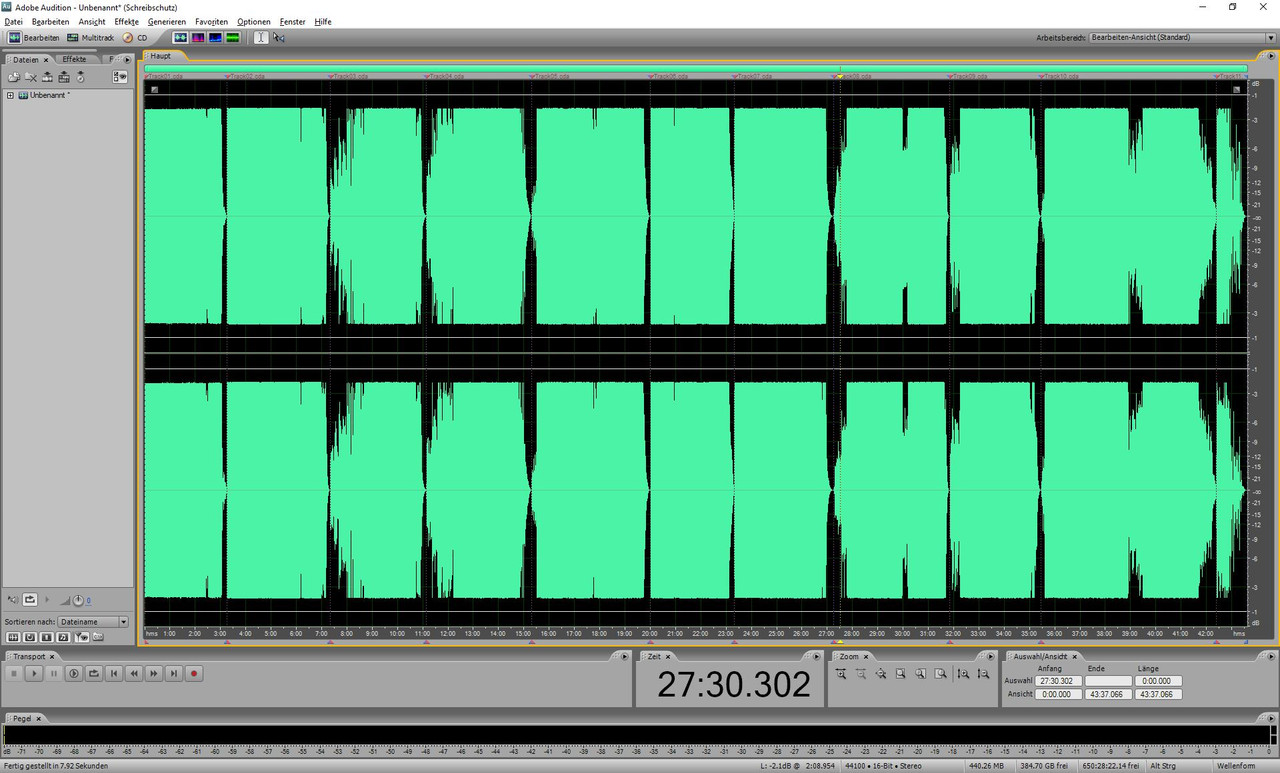This screenshot has height=773, width=1280.
Task: Open the Zoom panel flyout menu arrow
Action: (x=992, y=657)
